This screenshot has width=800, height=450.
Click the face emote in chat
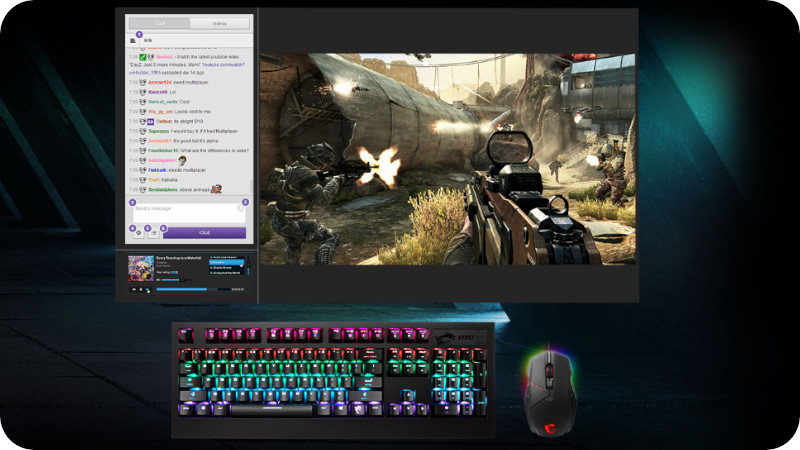point(182,160)
